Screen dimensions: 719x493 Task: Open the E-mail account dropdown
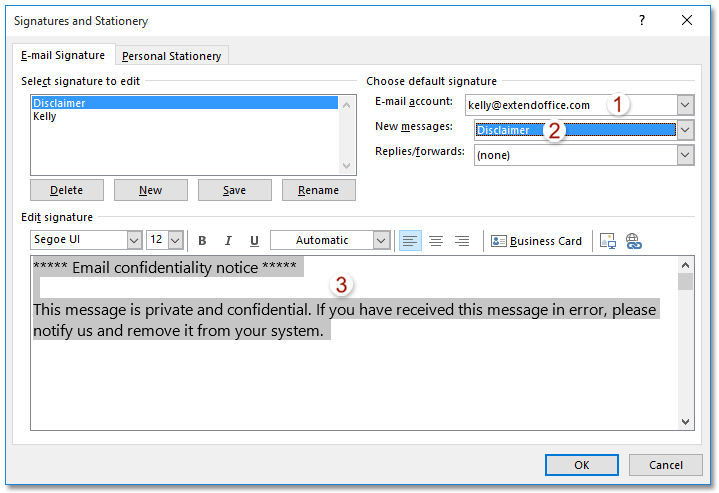(x=685, y=104)
